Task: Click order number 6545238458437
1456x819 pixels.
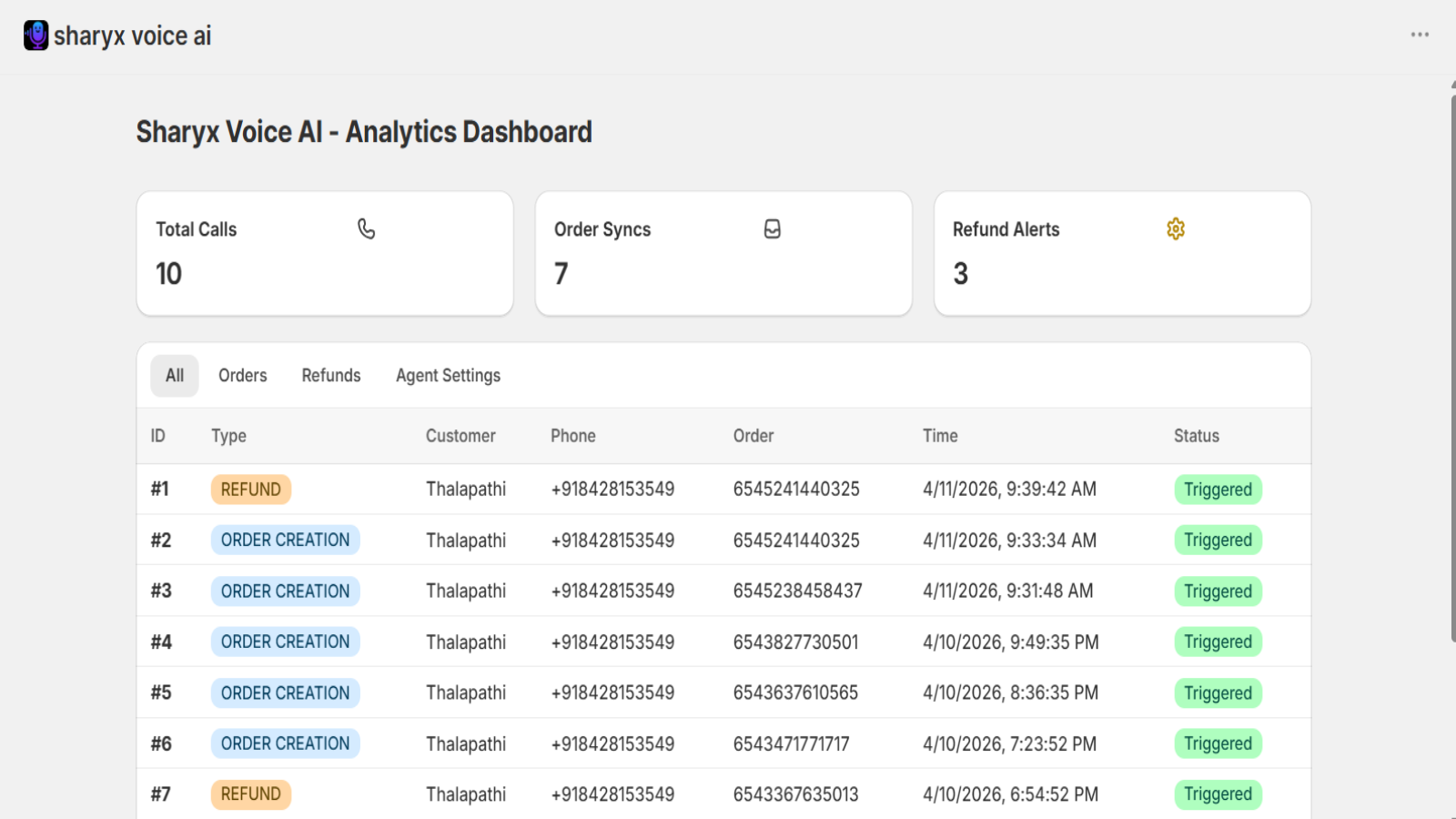Action: 798,591
